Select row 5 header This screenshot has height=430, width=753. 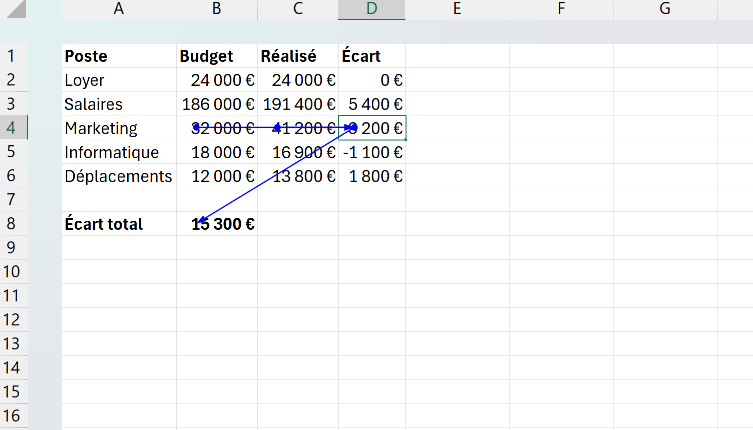13,152
